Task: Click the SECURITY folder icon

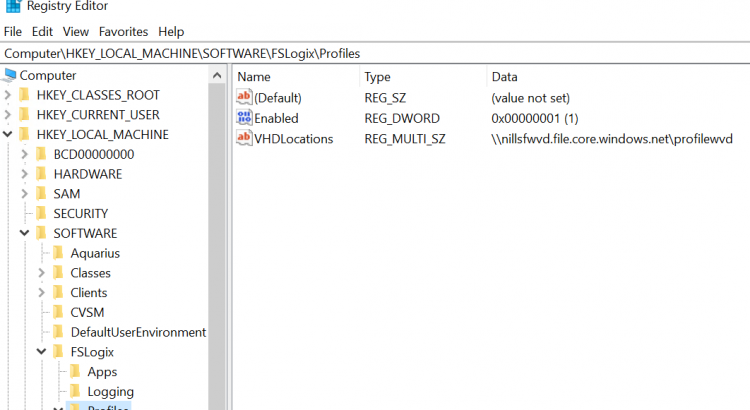Action: 42,213
